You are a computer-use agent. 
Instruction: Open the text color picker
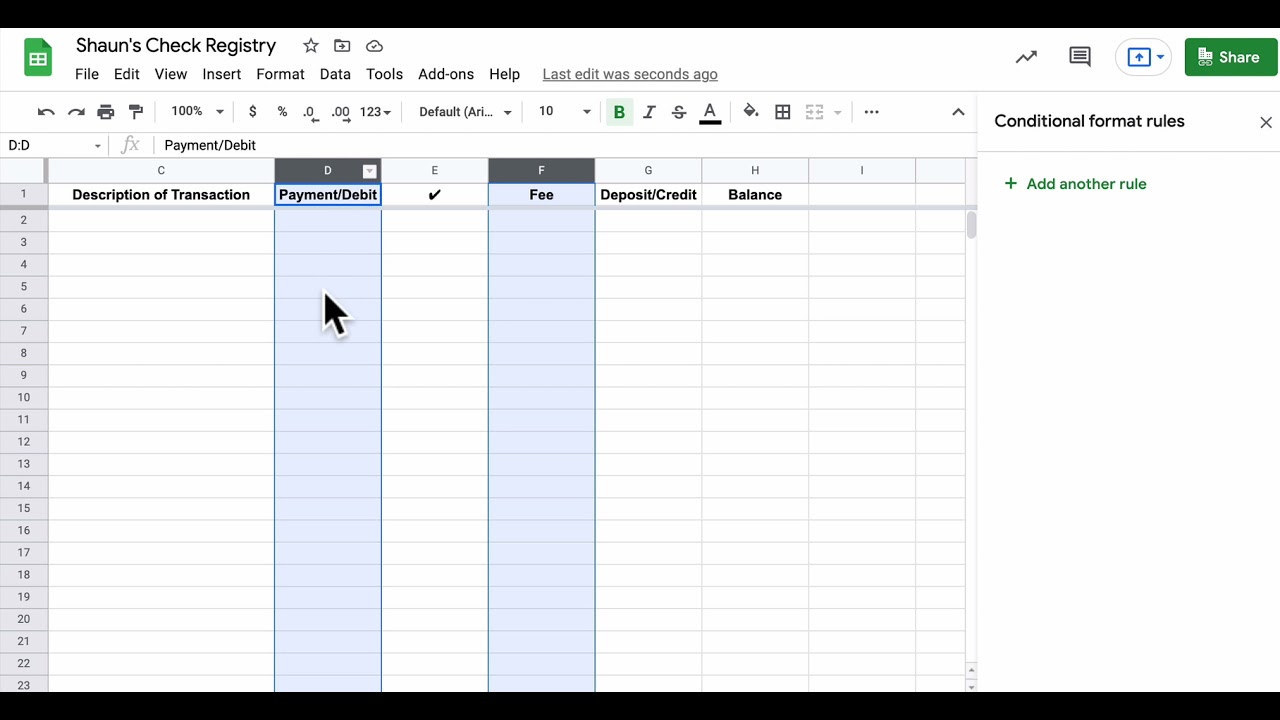(710, 112)
